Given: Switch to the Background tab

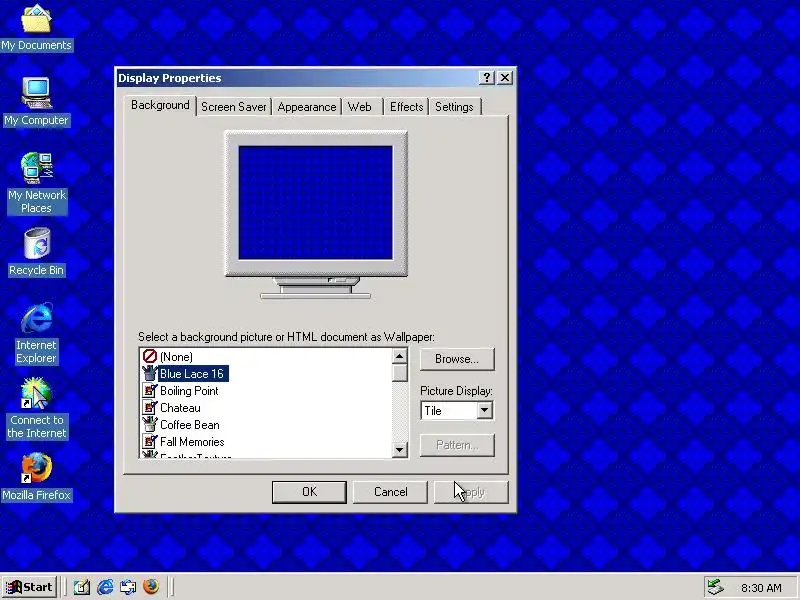Looking at the screenshot, I should pyautogui.click(x=160, y=105).
